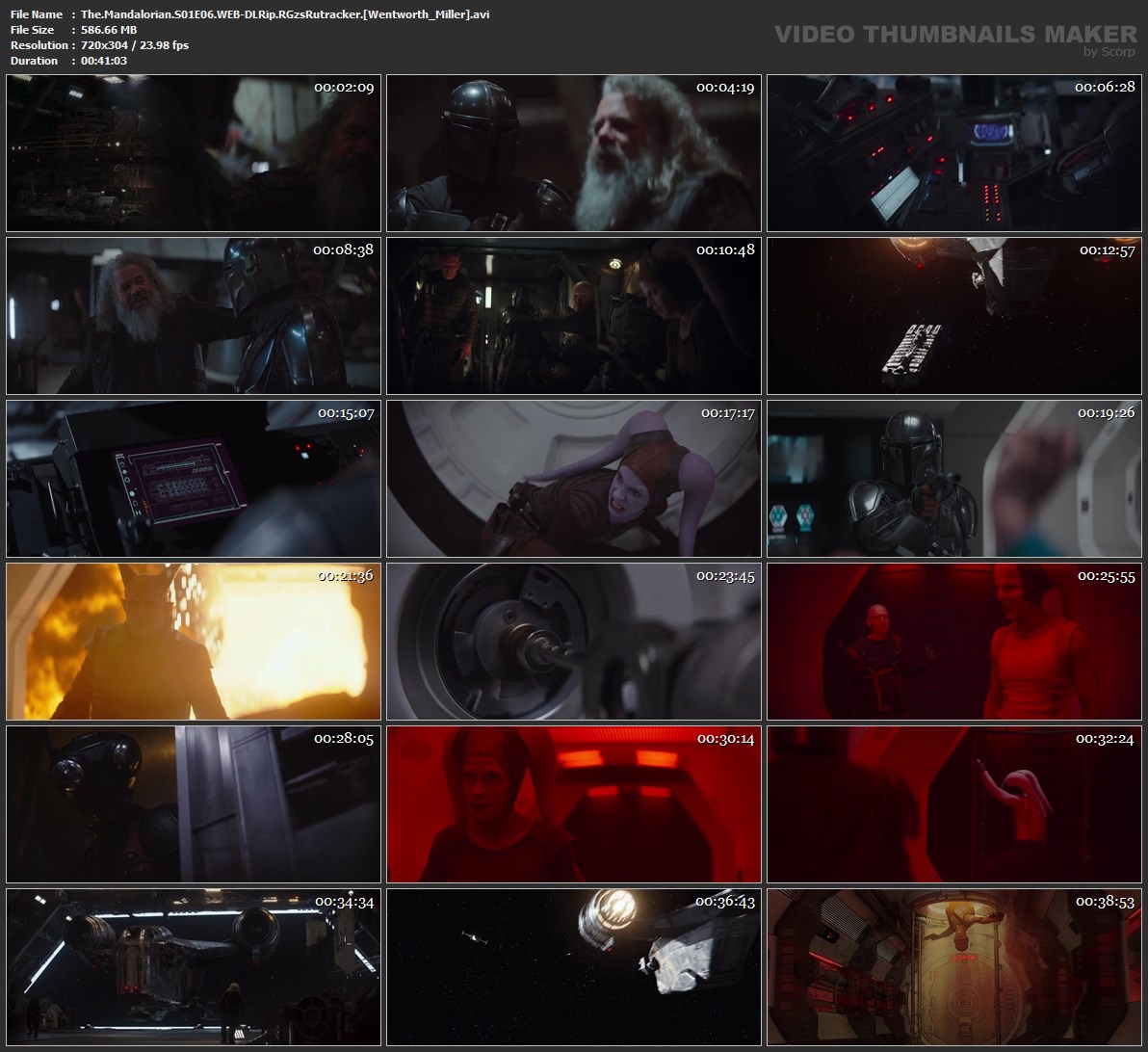Screen dimensions: 1148x1052
Task: Click the 00:15:07 timestamp label
Action: coord(346,413)
